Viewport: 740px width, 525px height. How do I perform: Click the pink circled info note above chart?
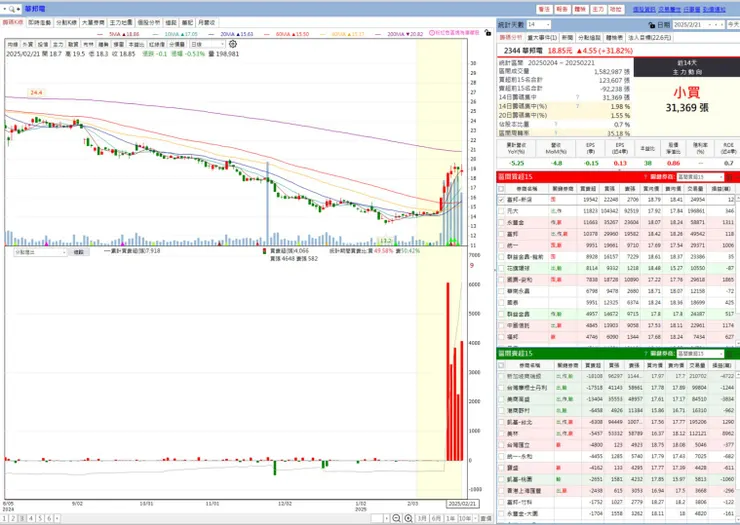454,33
